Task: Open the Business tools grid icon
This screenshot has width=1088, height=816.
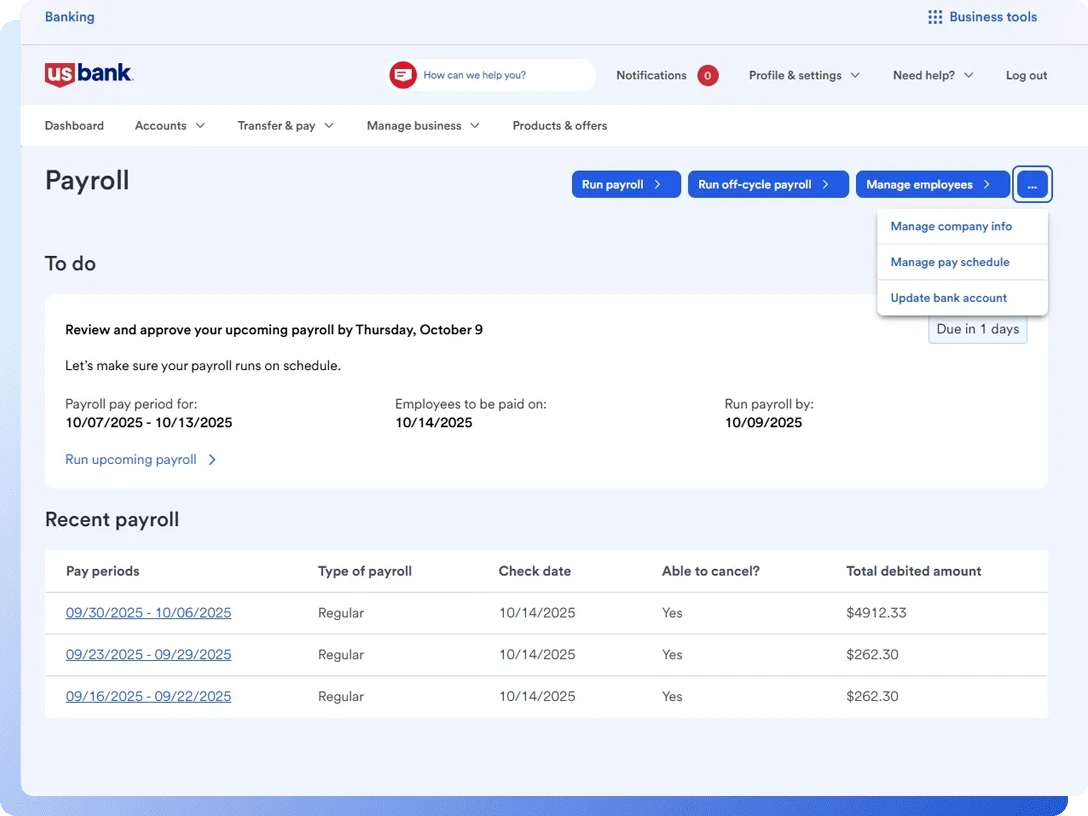Action: (x=935, y=17)
